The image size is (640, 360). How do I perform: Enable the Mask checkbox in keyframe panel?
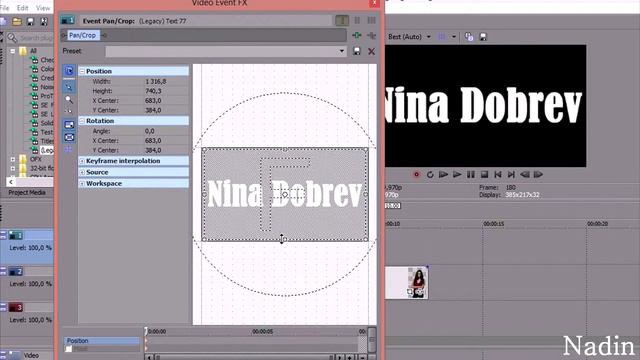click(69, 349)
